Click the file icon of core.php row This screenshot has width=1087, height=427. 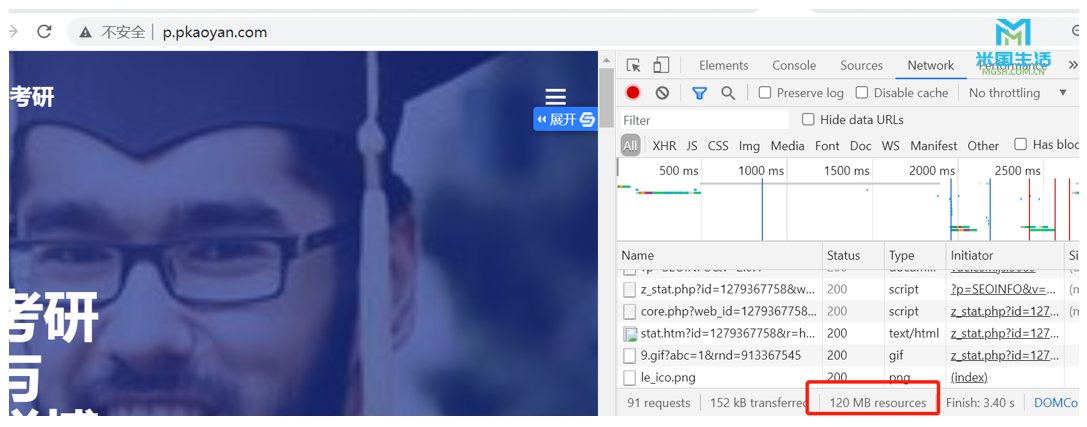[629, 311]
